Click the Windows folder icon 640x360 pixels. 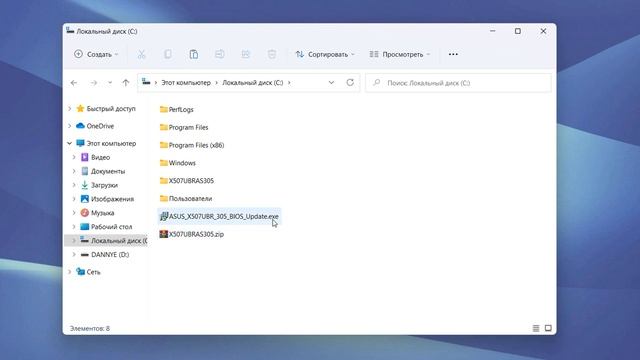[164, 163]
